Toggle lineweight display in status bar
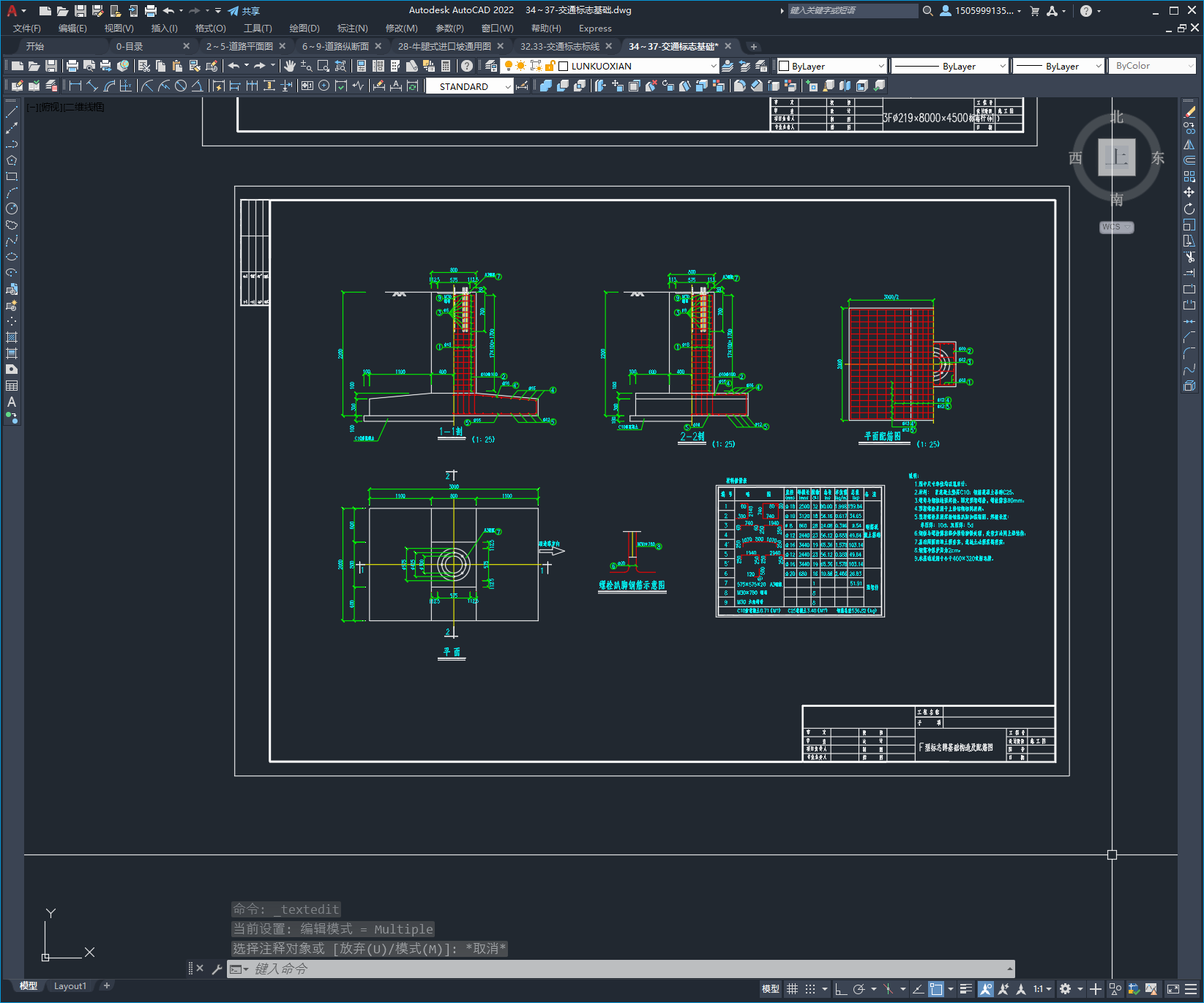This screenshot has width=1204, height=1003. click(x=966, y=989)
